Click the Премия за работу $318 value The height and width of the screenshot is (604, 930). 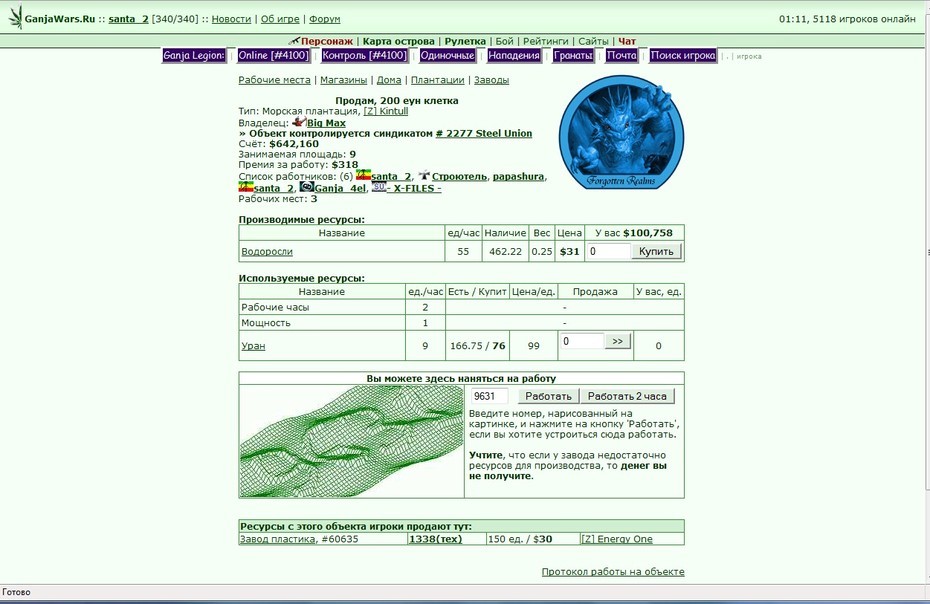tap(345, 165)
